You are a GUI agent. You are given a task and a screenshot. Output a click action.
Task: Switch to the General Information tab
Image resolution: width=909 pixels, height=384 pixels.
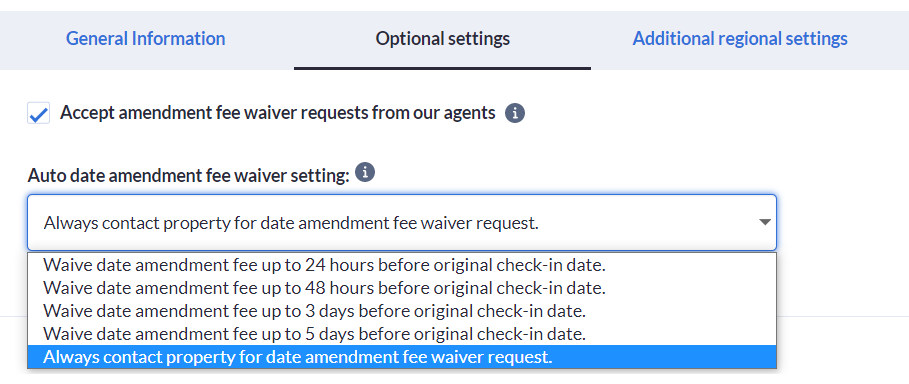coord(146,39)
